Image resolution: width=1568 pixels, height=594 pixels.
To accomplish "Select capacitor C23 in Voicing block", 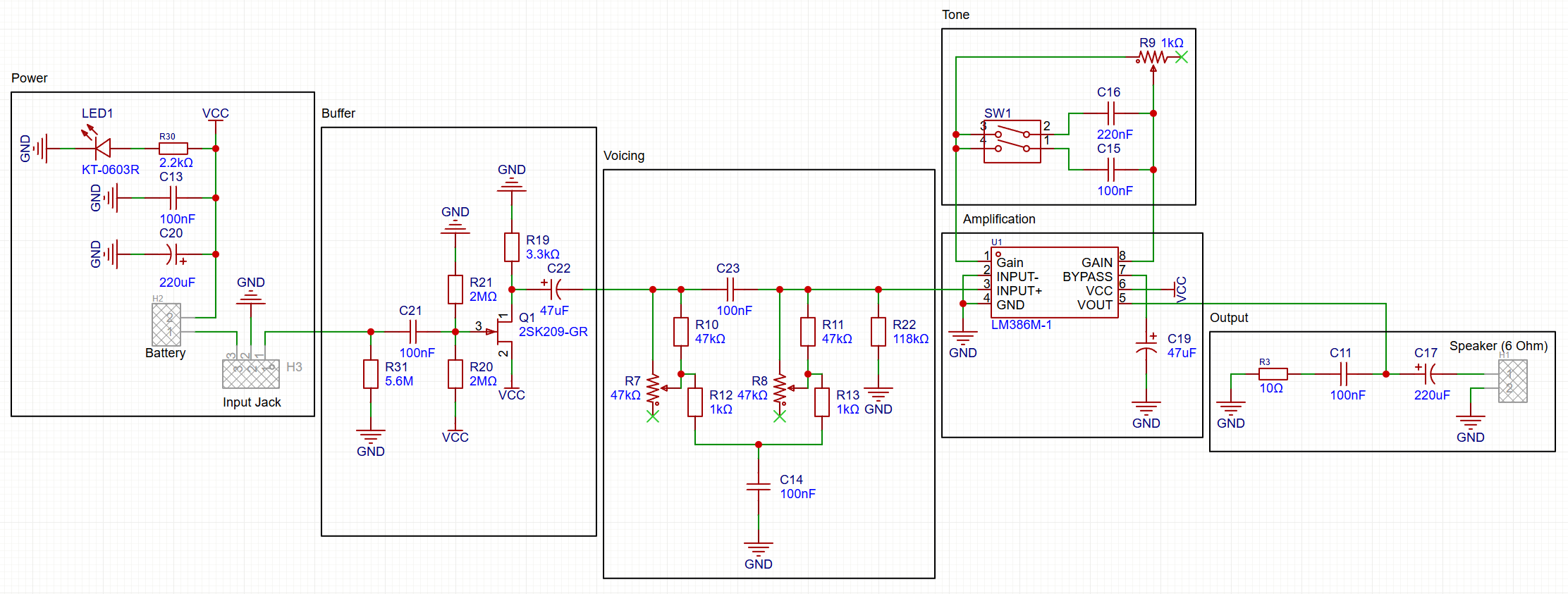I will (730, 290).
